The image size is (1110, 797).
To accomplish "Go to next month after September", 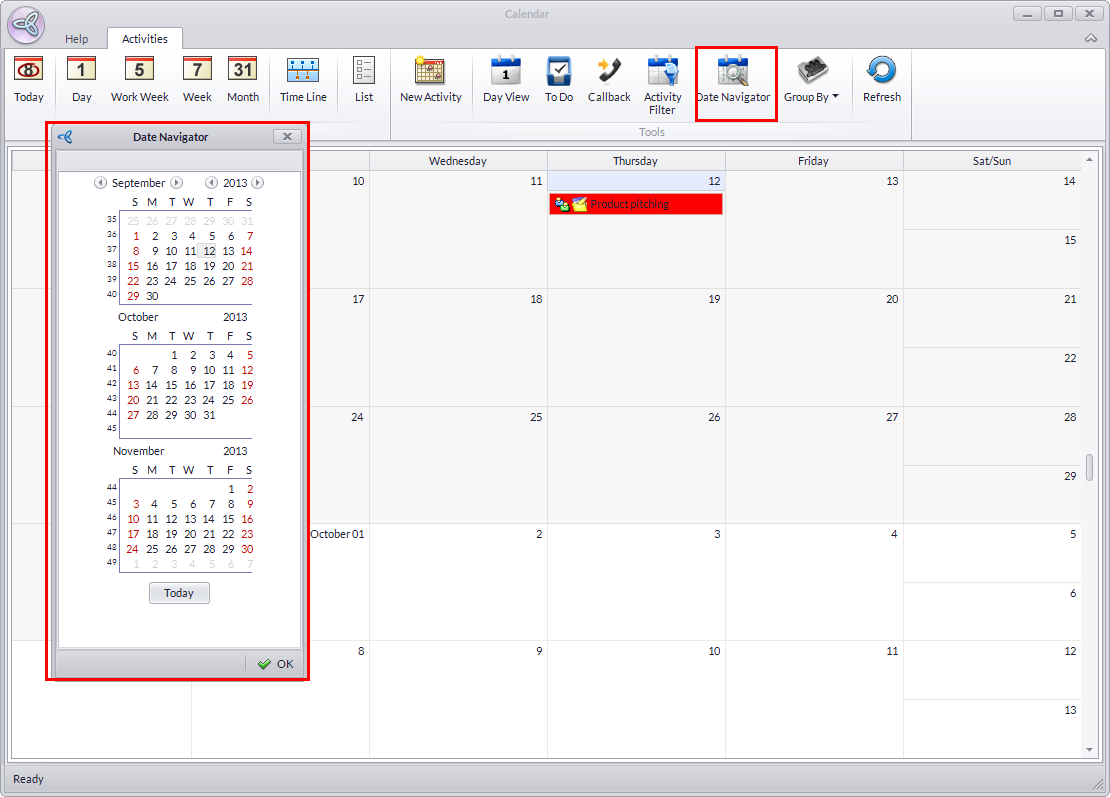I will pos(177,183).
